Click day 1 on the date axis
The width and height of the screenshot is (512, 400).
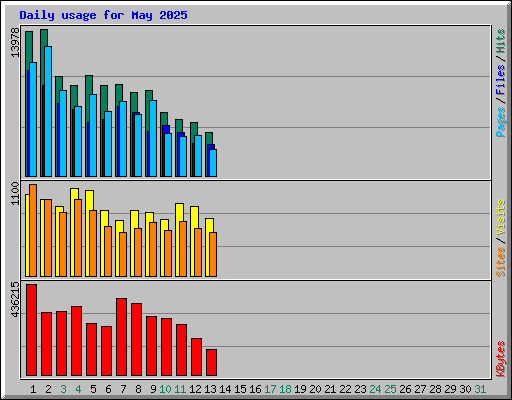33,389
